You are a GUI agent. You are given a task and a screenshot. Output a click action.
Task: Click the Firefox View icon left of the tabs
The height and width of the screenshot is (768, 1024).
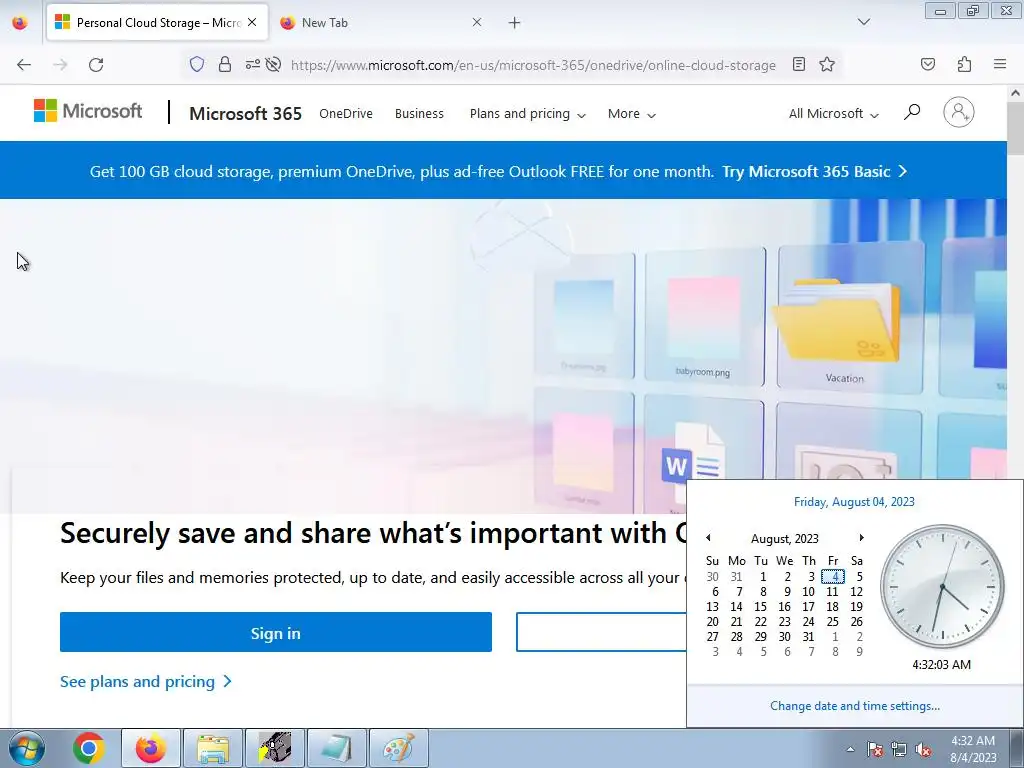click(20, 22)
